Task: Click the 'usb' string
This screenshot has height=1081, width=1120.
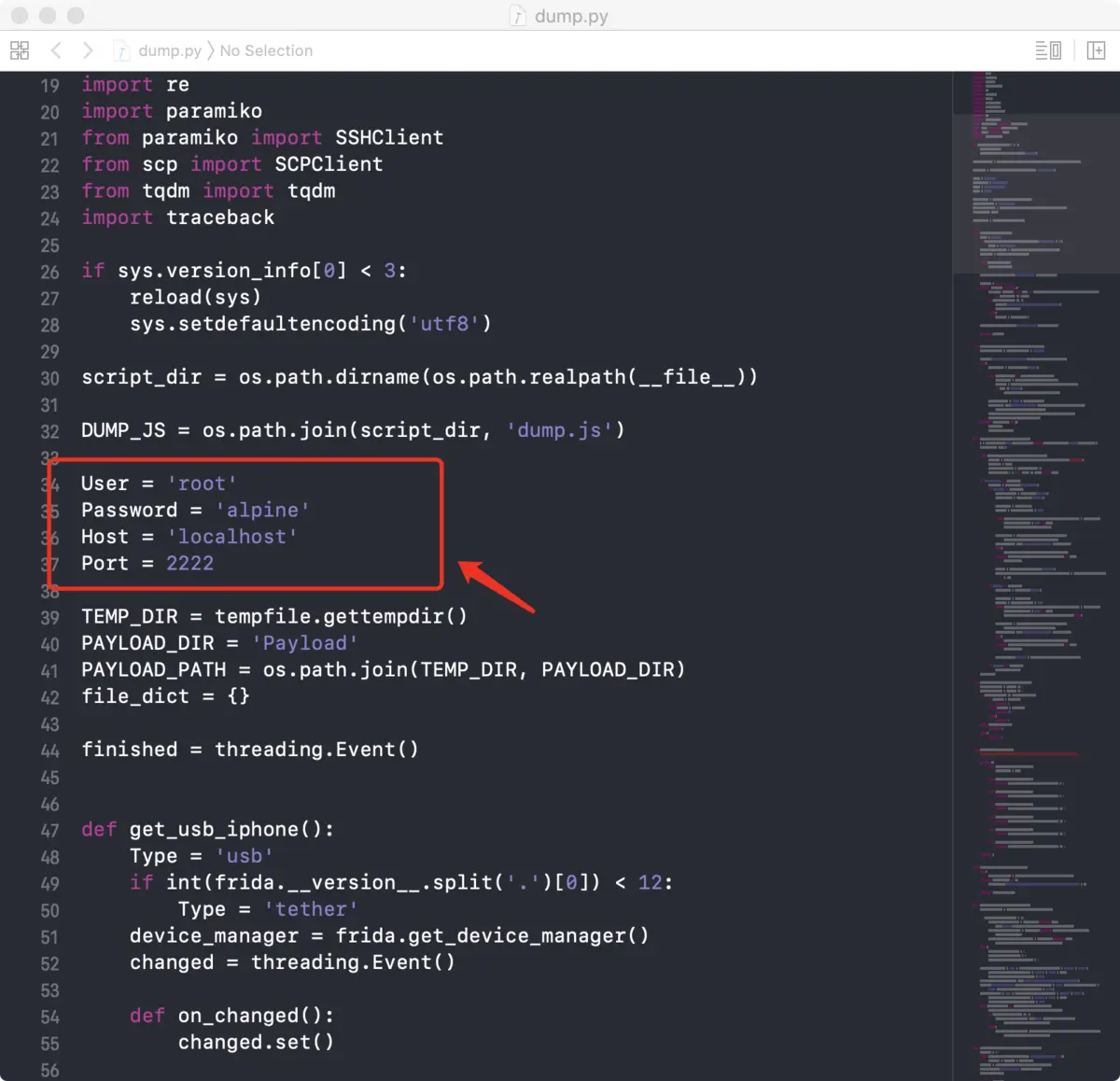Action: coord(245,856)
